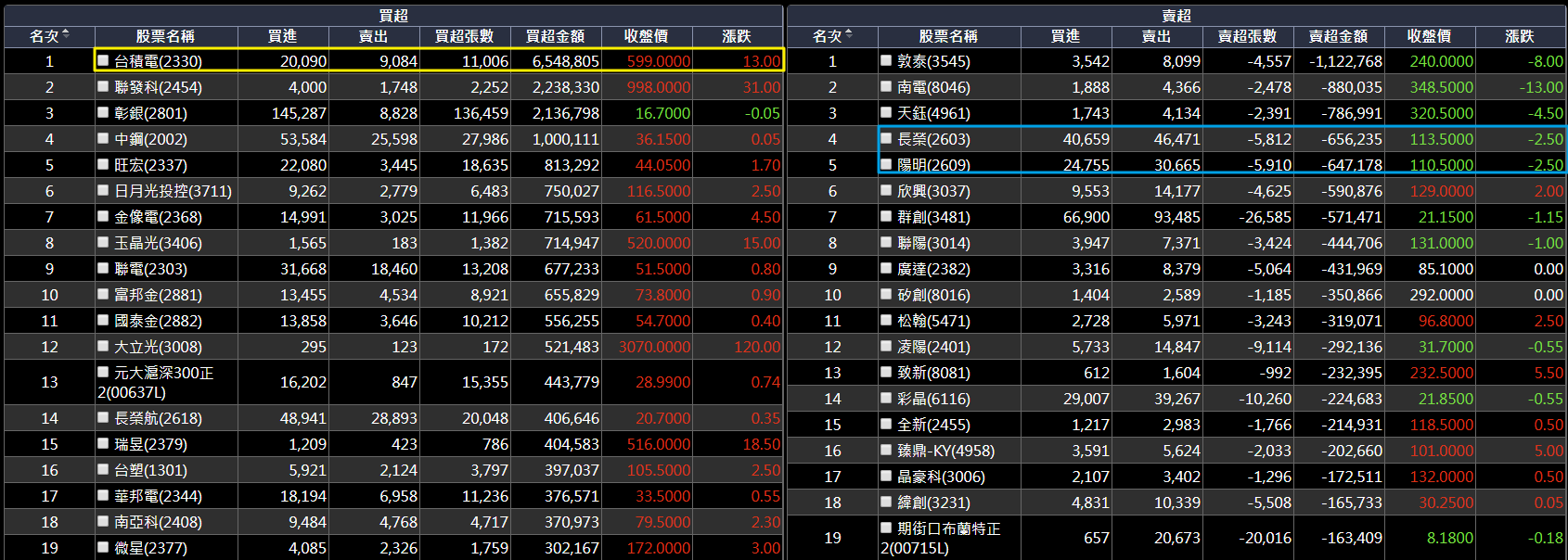Screen dimensions: 1568x560
Task: Check the box next to 敦泰(3545)
Action: [887, 60]
